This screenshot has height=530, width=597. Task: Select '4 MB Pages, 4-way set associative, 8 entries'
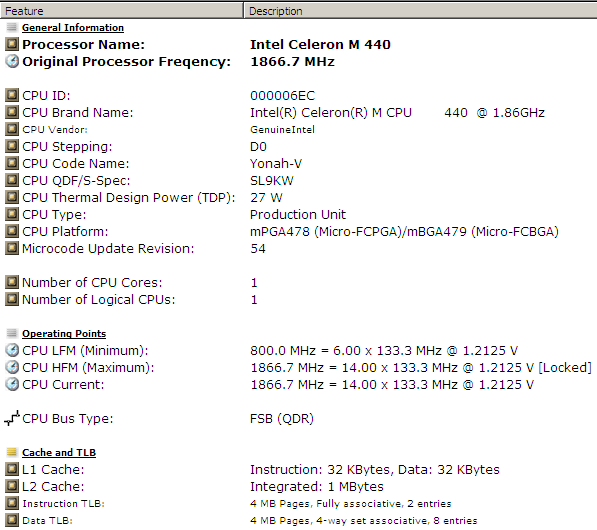click(363, 520)
